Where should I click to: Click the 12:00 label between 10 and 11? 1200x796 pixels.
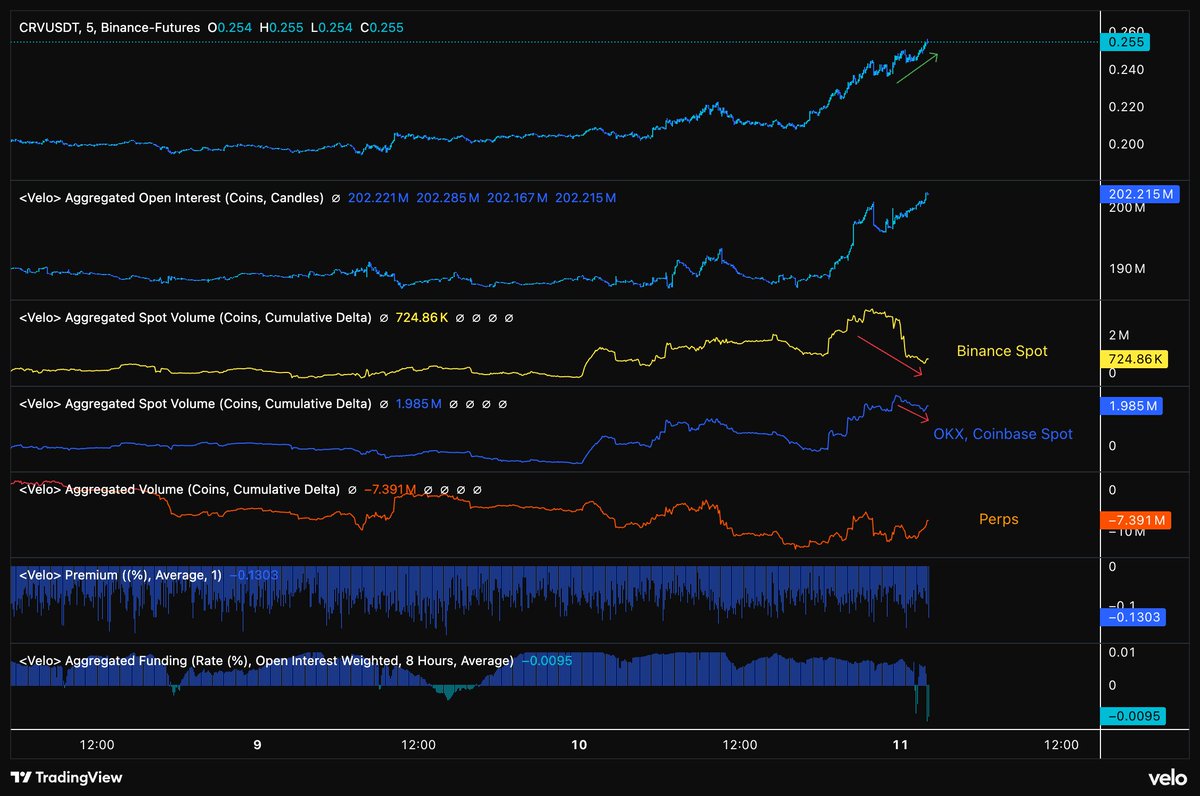pos(740,745)
